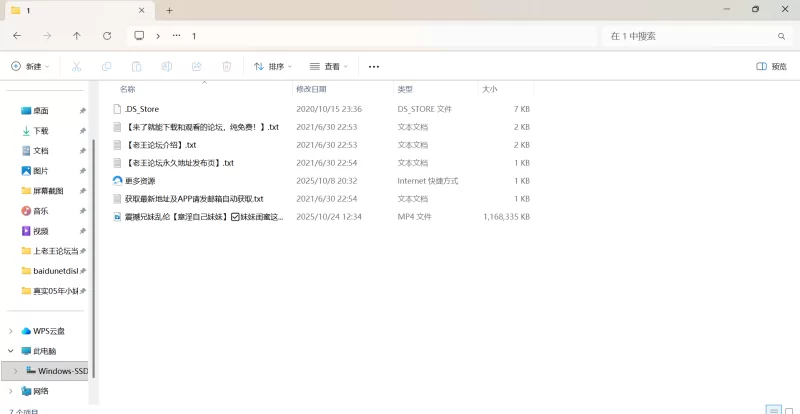Toggle the 预览 preview pane

(x=771, y=67)
